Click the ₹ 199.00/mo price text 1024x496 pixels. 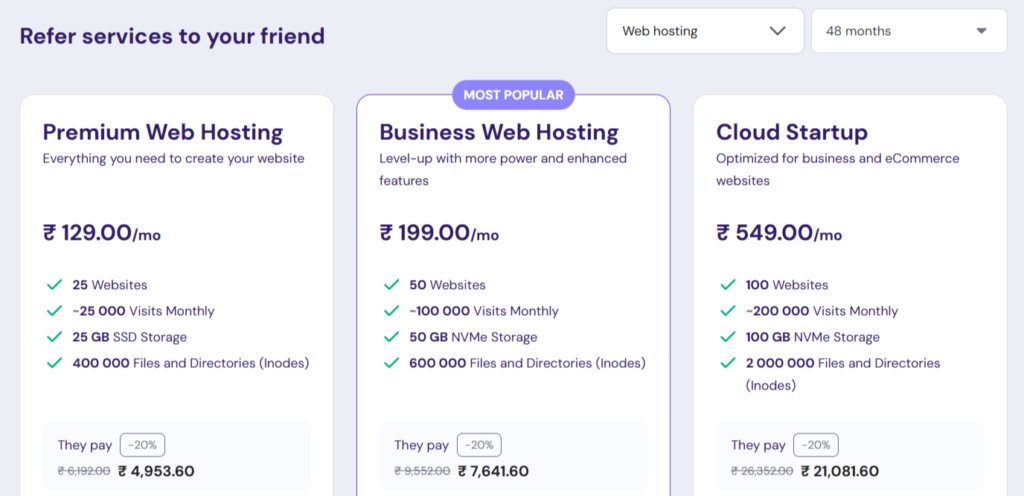[439, 233]
